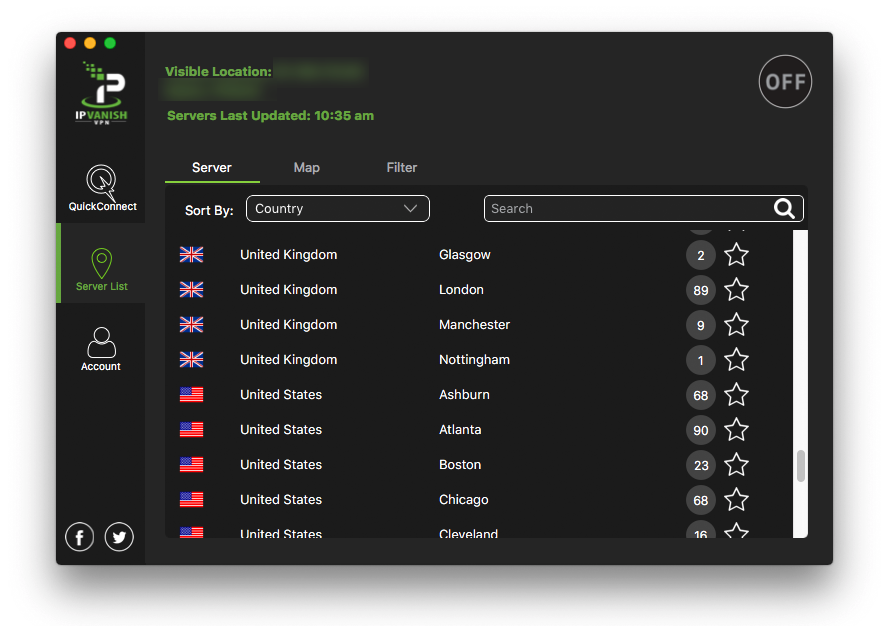Show the 89 London servers count
889x626 pixels.
701,290
